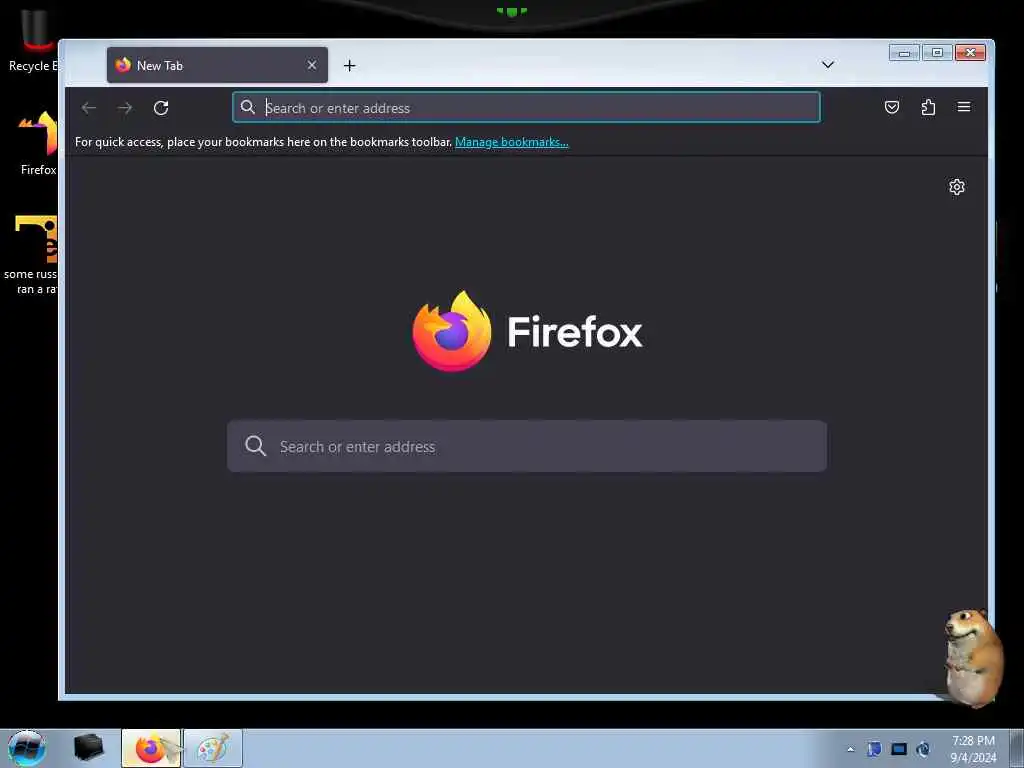Open the Manage bookmarks link
The height and width of the screenshot is (768, 1024).
[511, 142]
